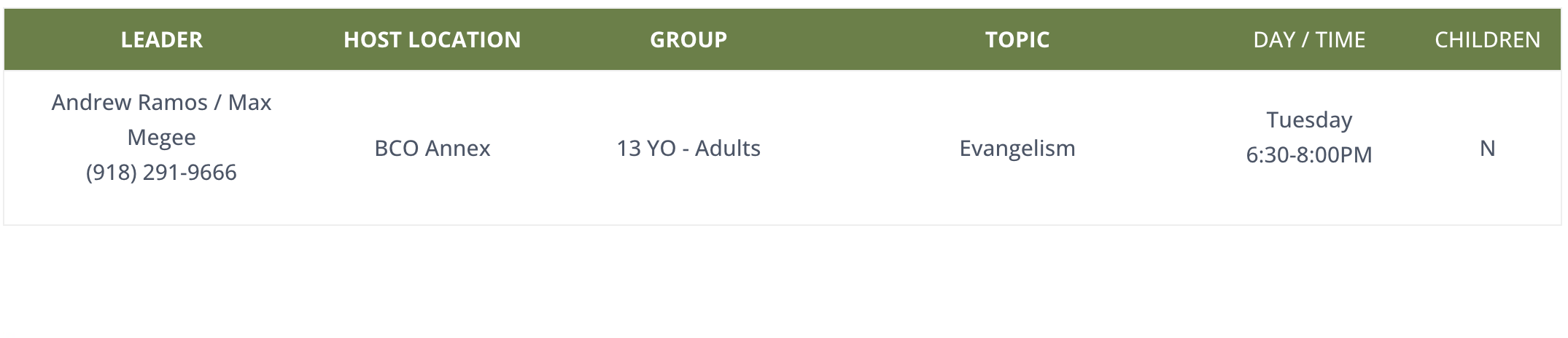Viewport: 1568px width, 338px height.
Task: Click the green table header bar
Action: click(x=783, y=39)
